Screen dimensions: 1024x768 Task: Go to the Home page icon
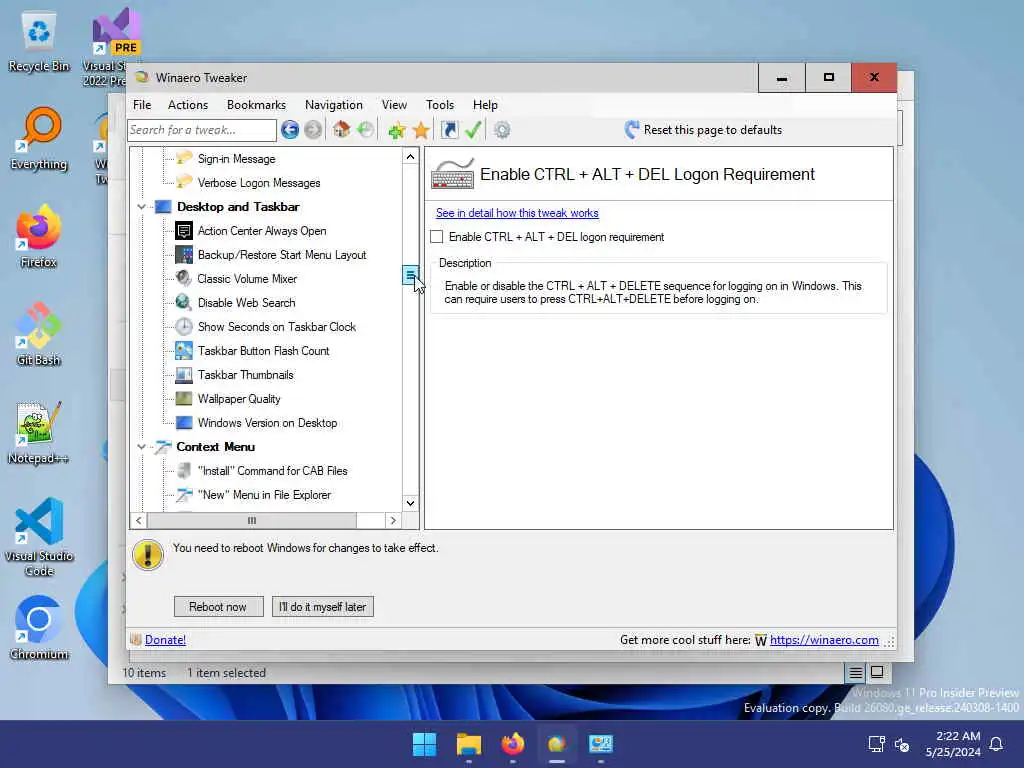point(341,129)
